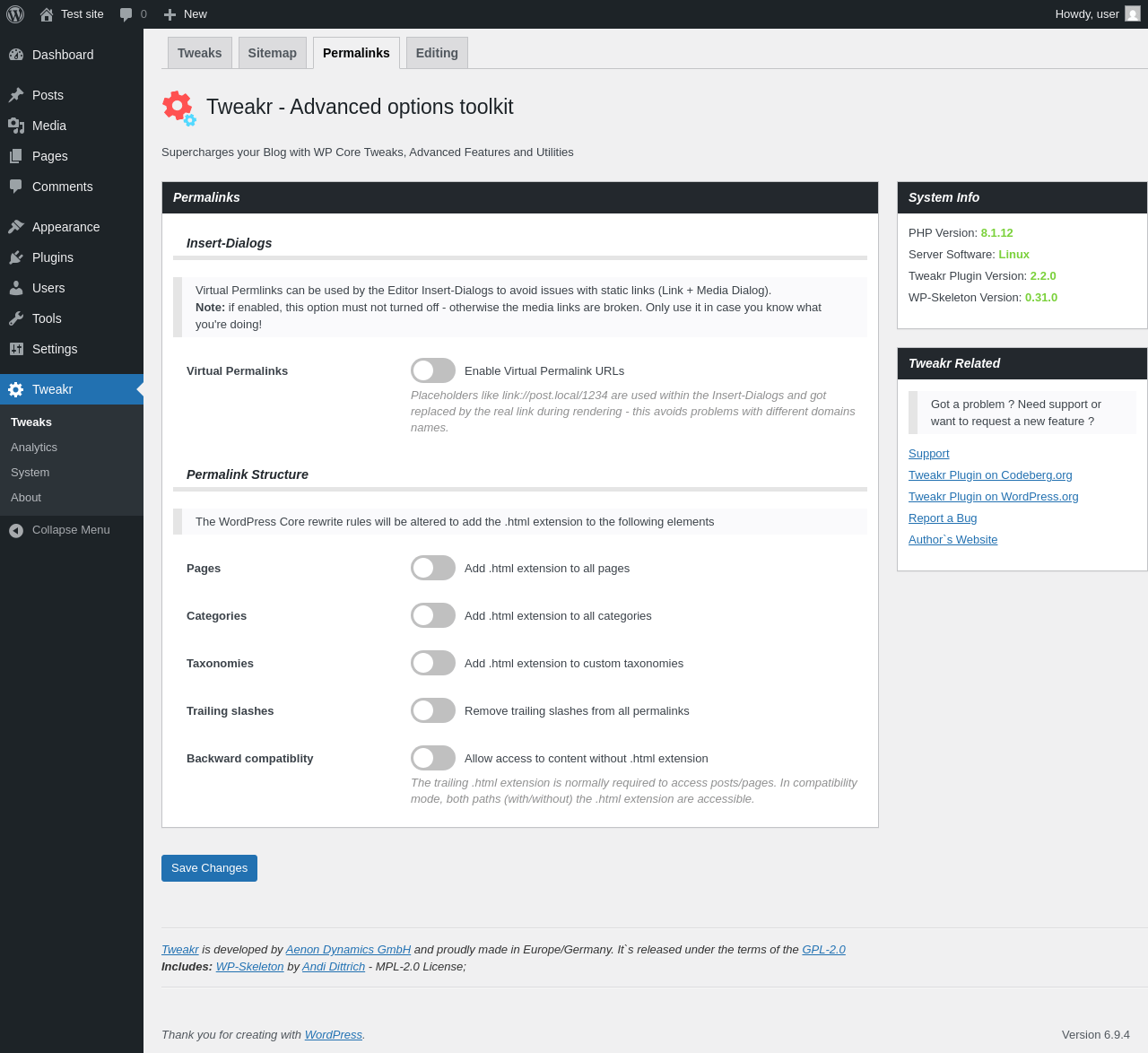Click the Permalink Structure section heading
1148x1053 pixels.
pyautogui.click(x=248, y=474)
